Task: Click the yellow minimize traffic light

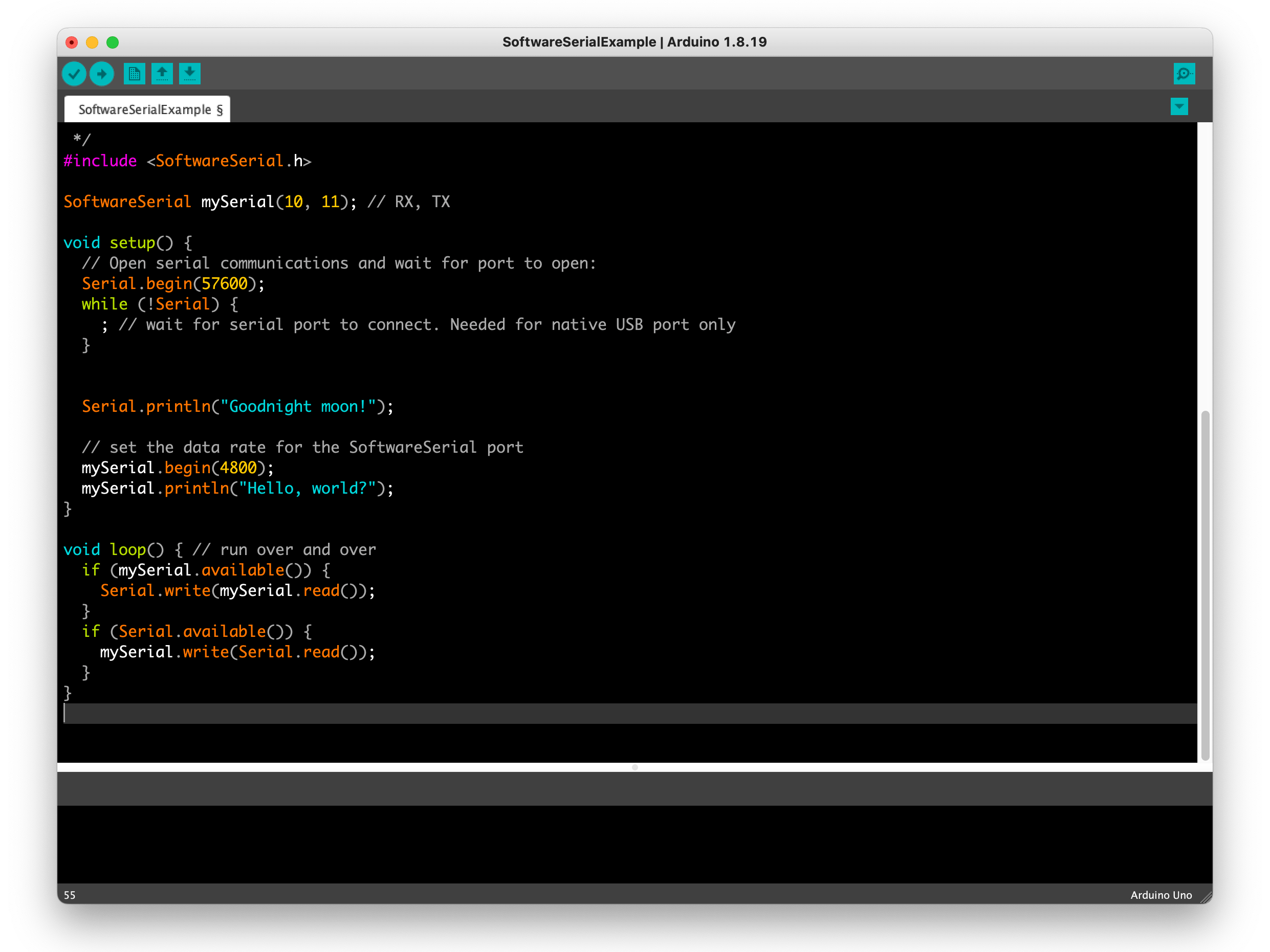Action: pos(93,42)
